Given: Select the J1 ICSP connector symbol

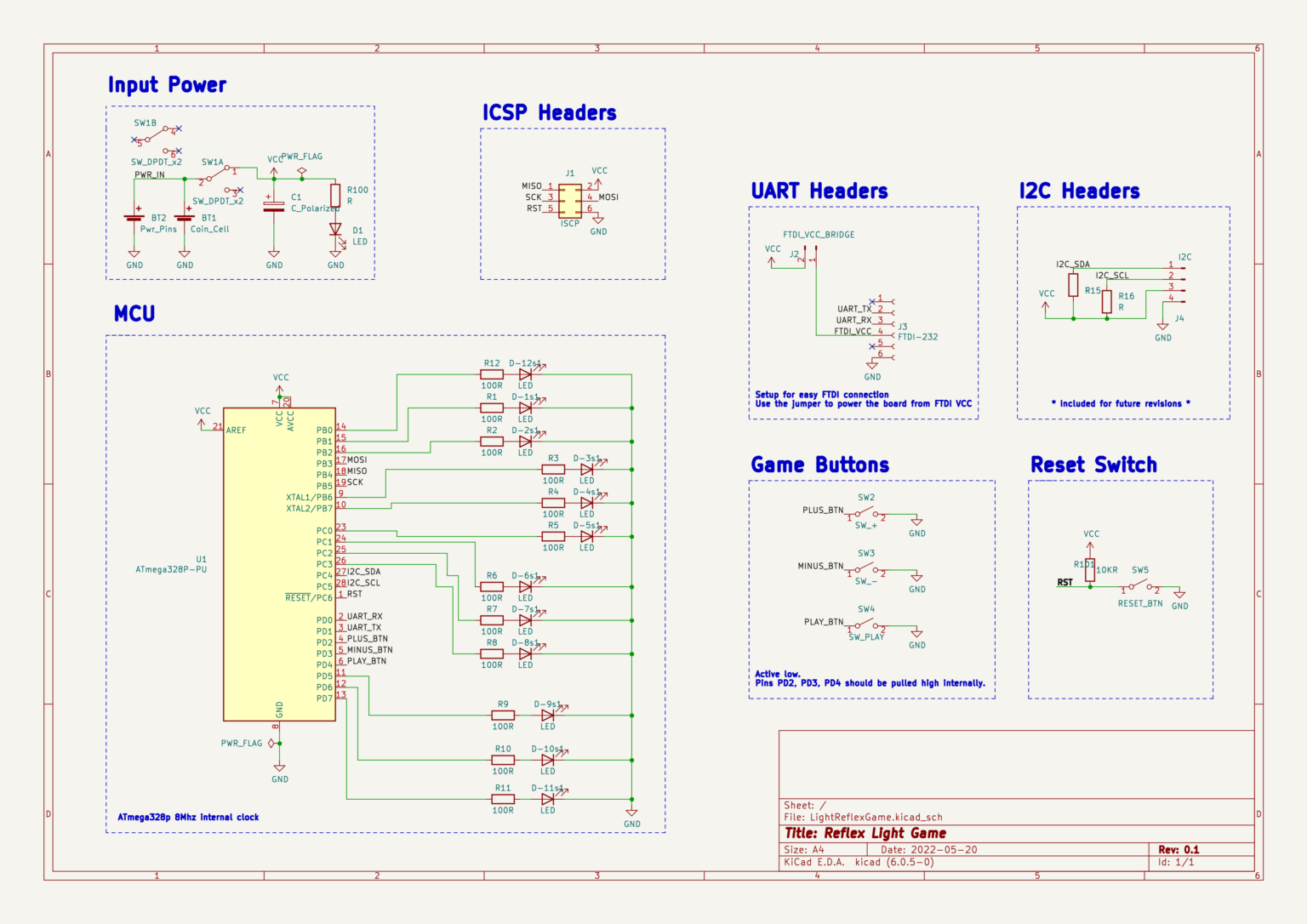Looking at the screenshot, I should [x=570, y=201].
